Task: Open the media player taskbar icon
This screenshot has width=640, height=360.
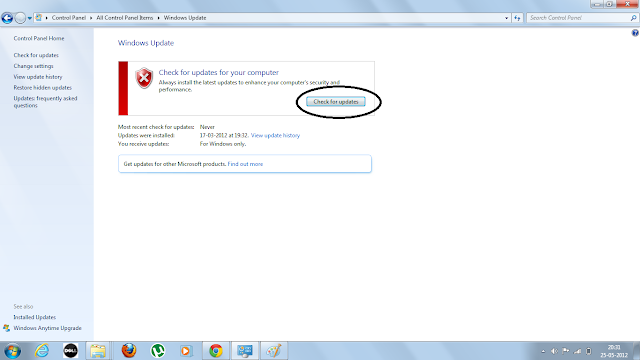Action: pos(186,351)
